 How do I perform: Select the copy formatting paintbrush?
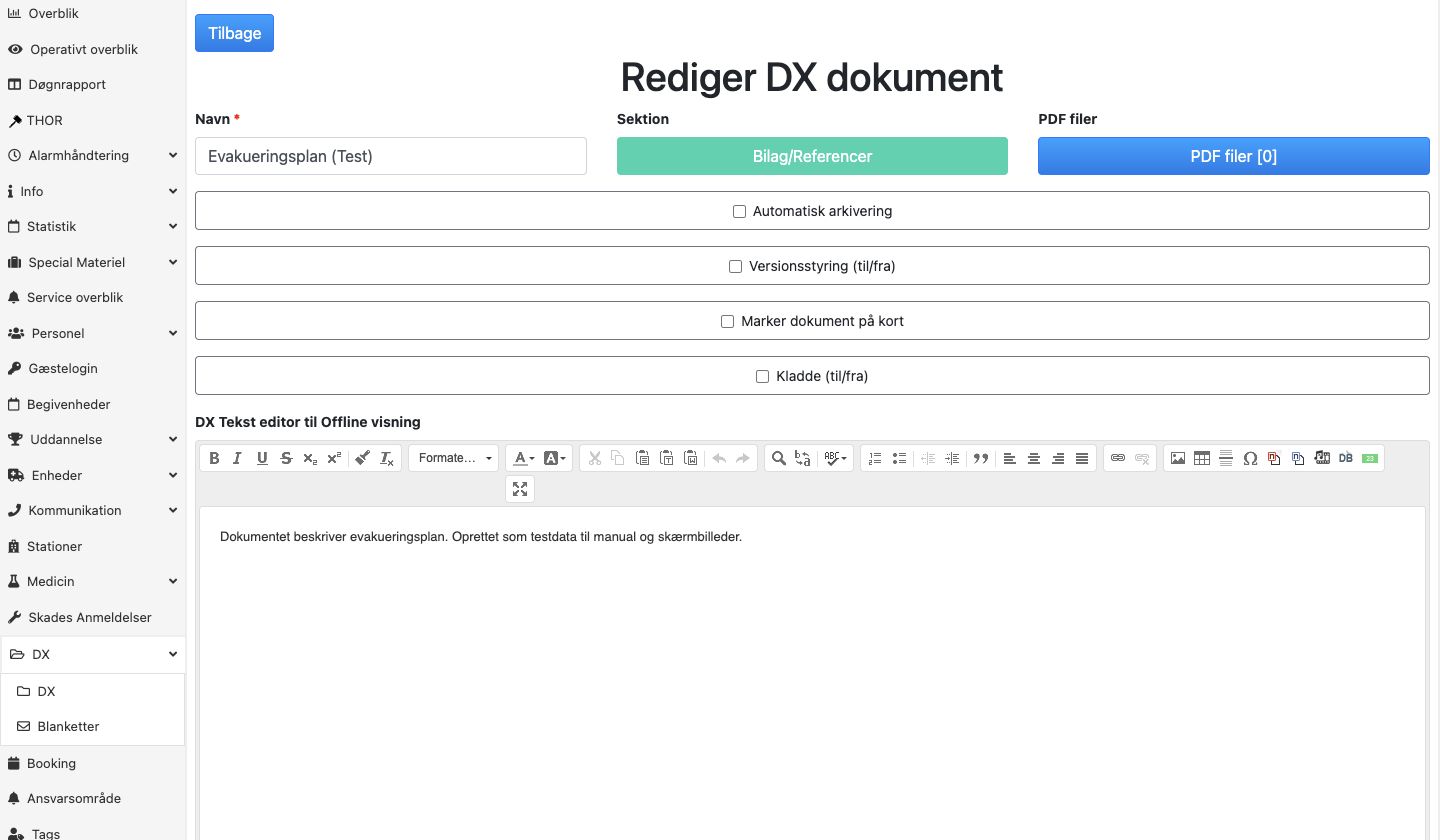pos(363,458)
